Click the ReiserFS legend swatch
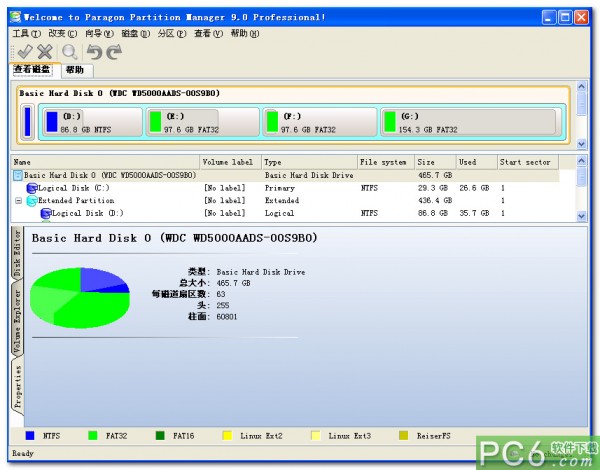 tap(403, 436)
